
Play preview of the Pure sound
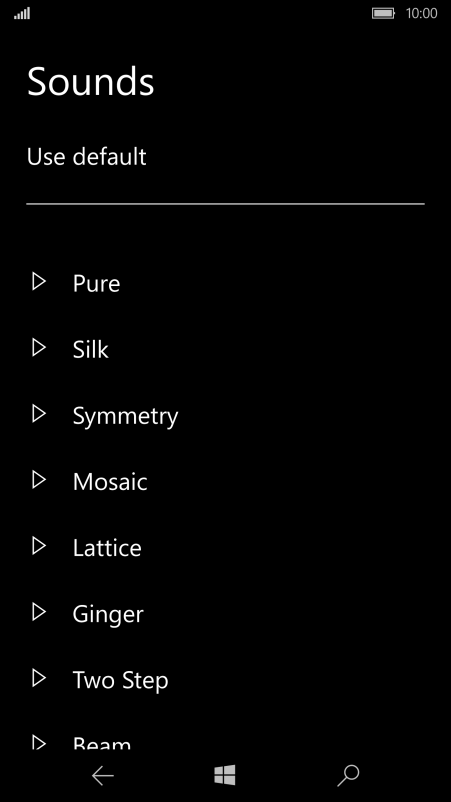pyautogui.click(x=39, y=282)
